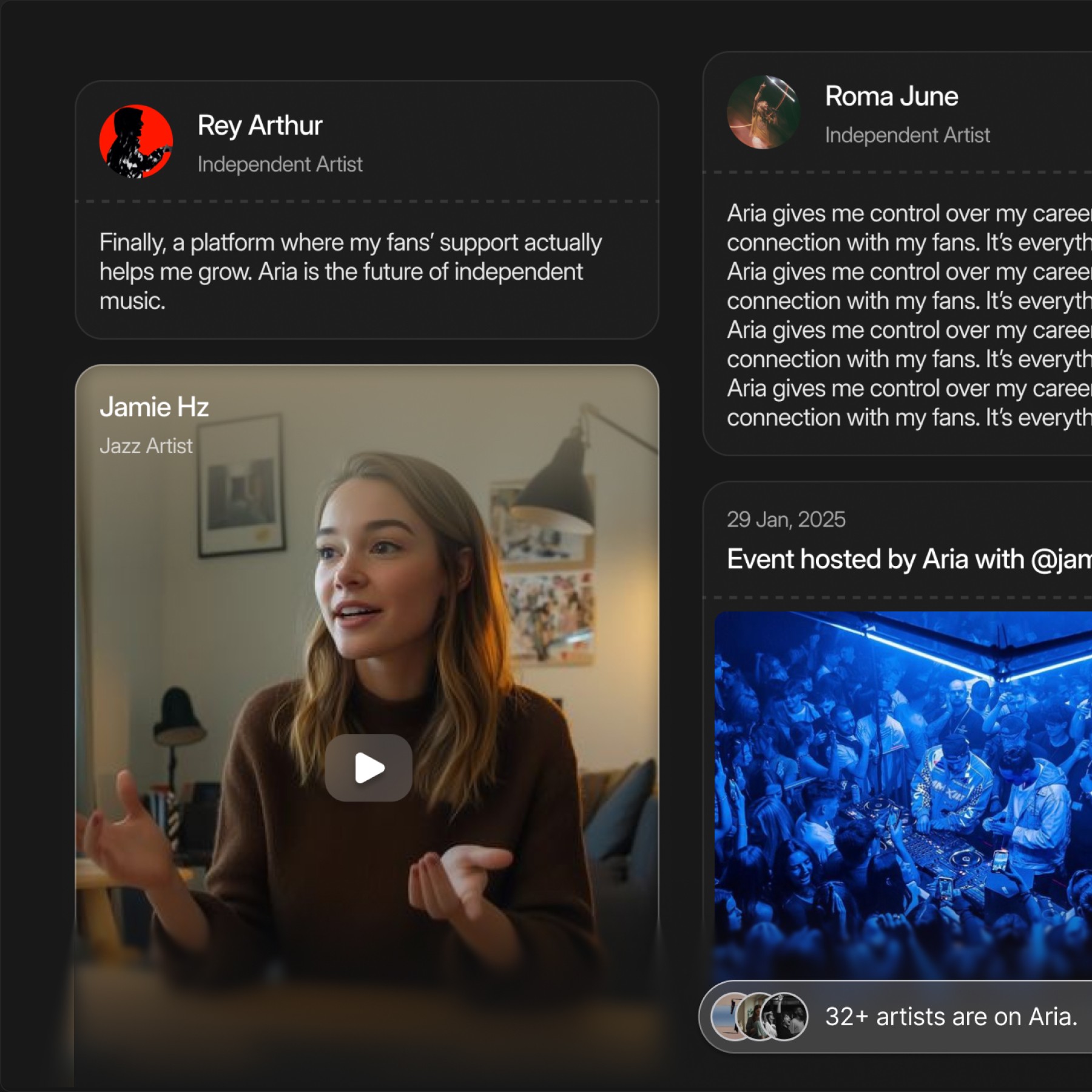Screen dimensions: 1092x1092
Task: Click Rey Arthur's testimonial quote text
Action: click(x=351, y=271)
